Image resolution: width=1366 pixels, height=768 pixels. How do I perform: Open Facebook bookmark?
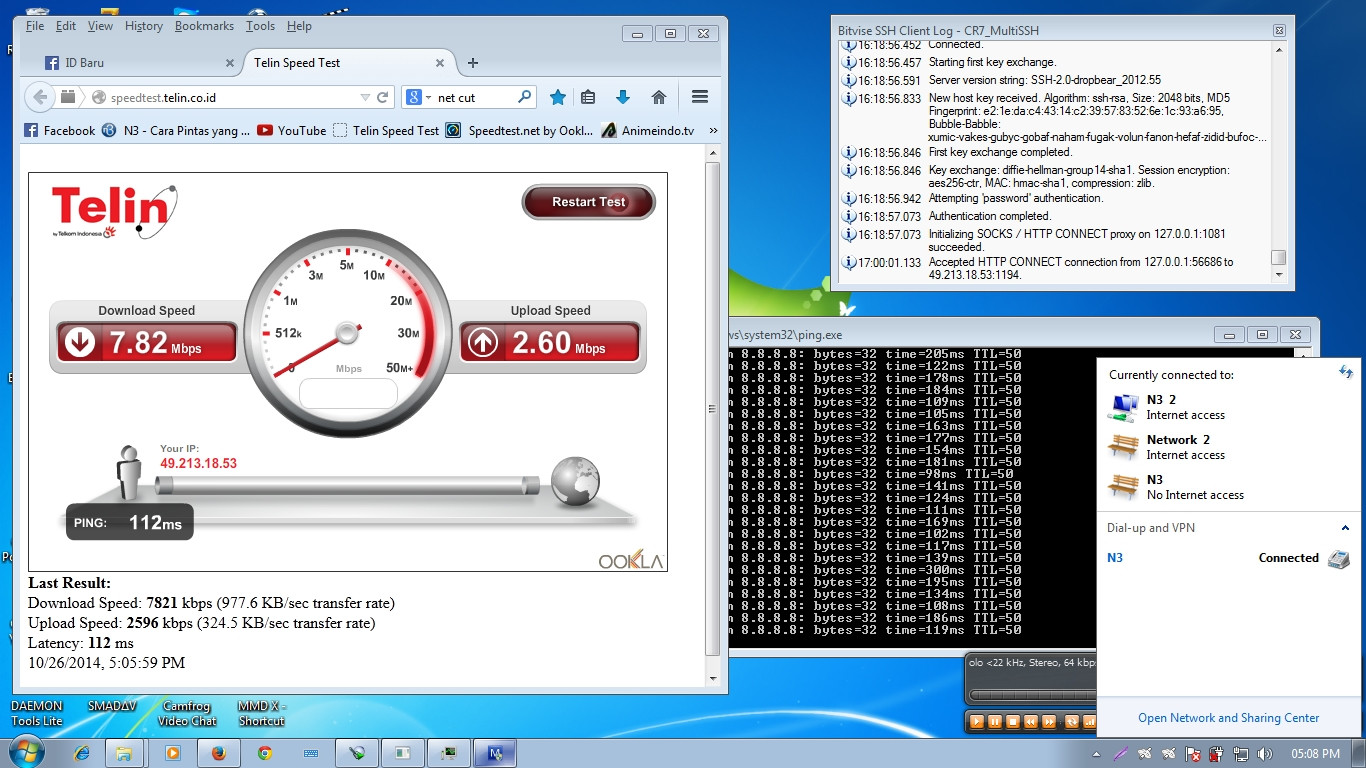click(59, 130)
